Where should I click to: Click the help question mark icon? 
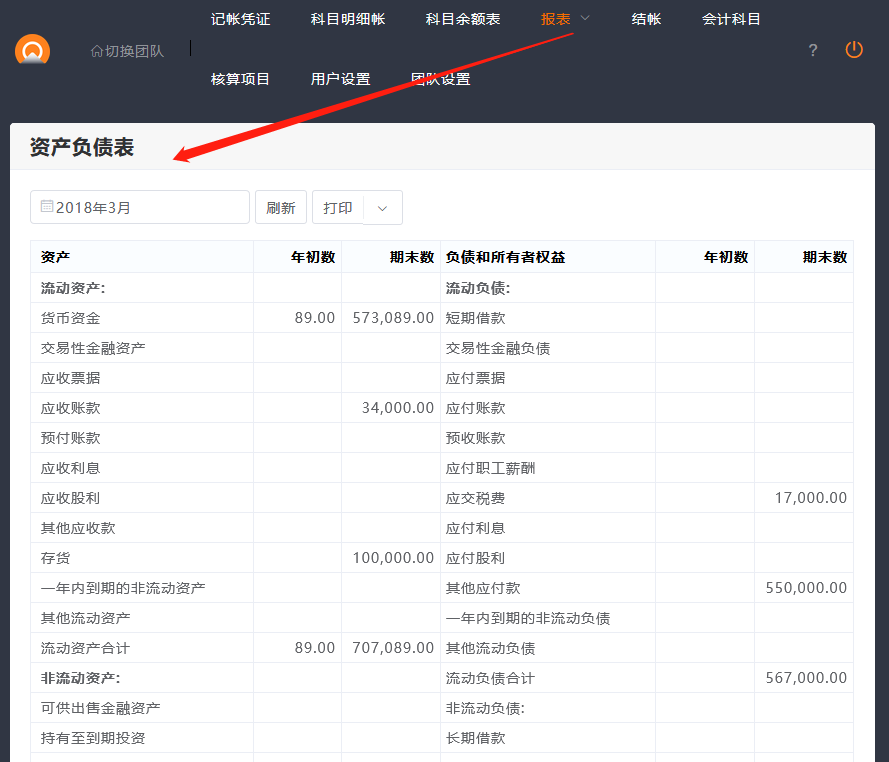tap(813, 50)
